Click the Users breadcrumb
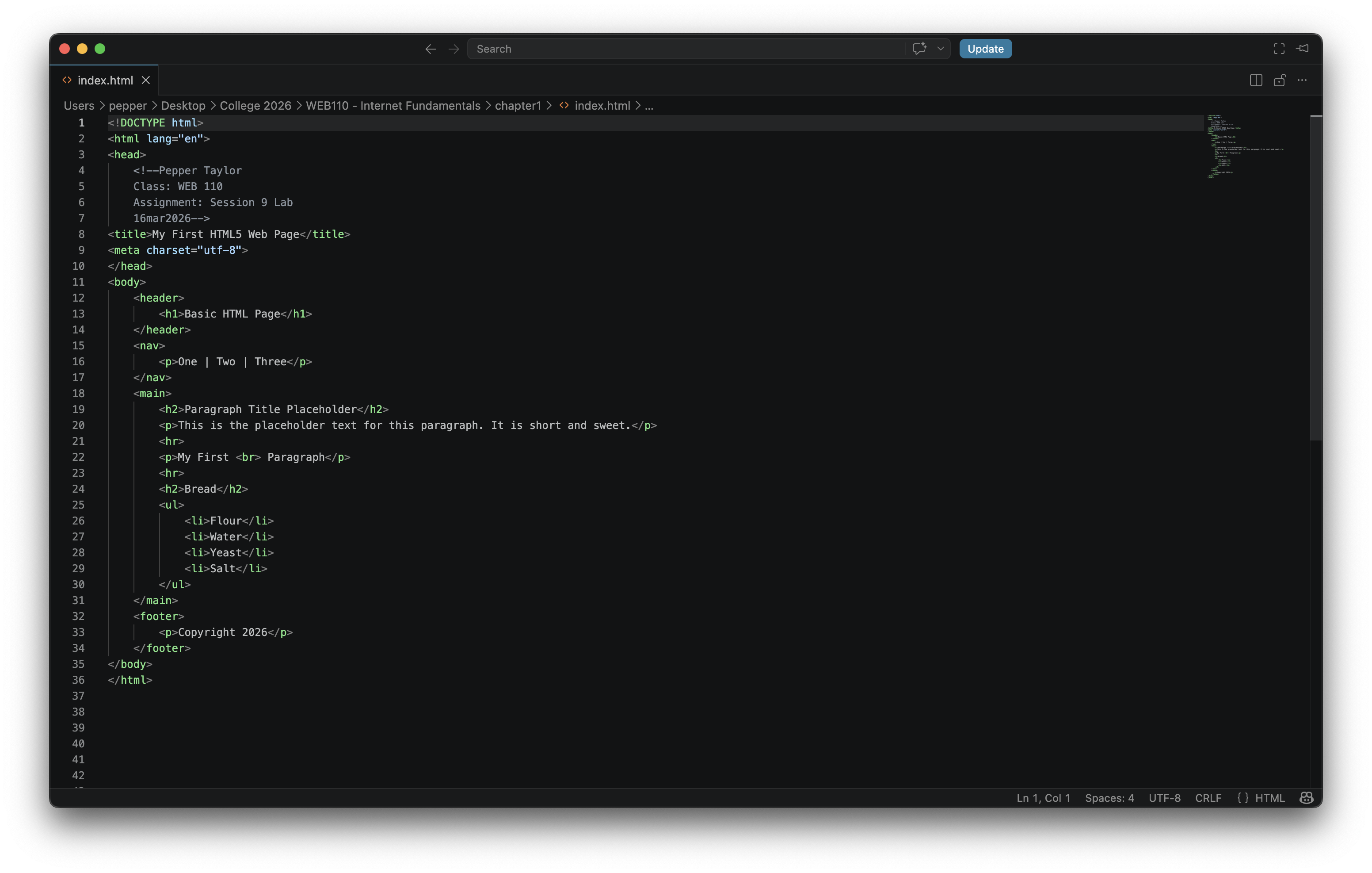 coord(79,106)
